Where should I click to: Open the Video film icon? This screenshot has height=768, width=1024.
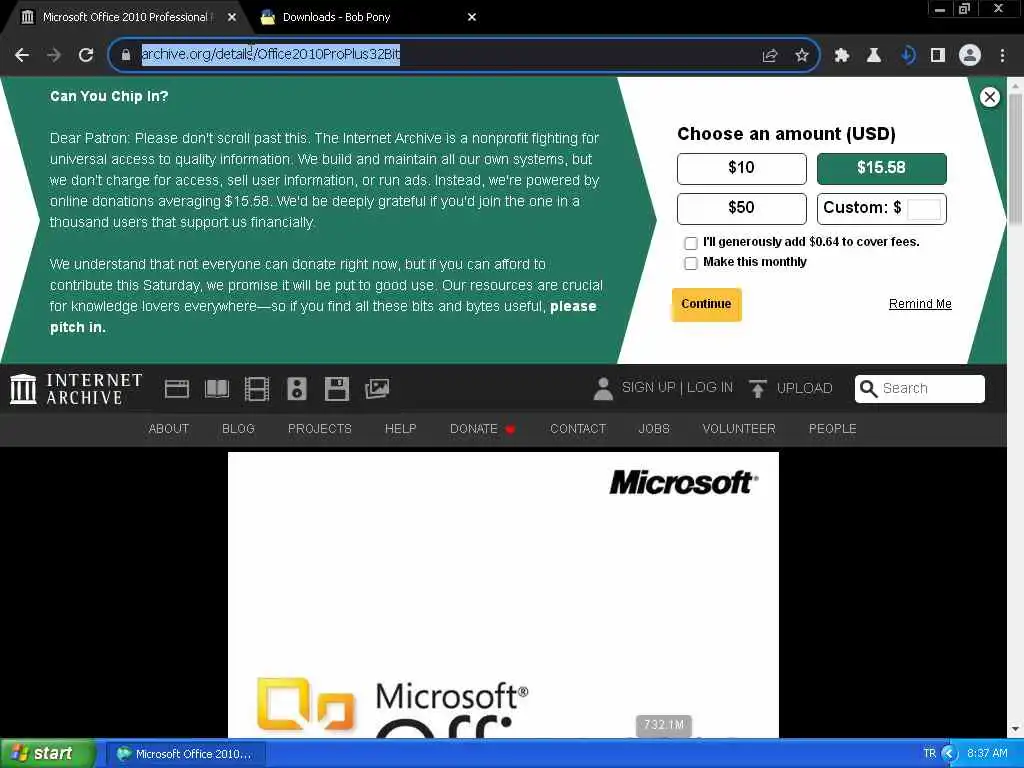pos(257,389)
